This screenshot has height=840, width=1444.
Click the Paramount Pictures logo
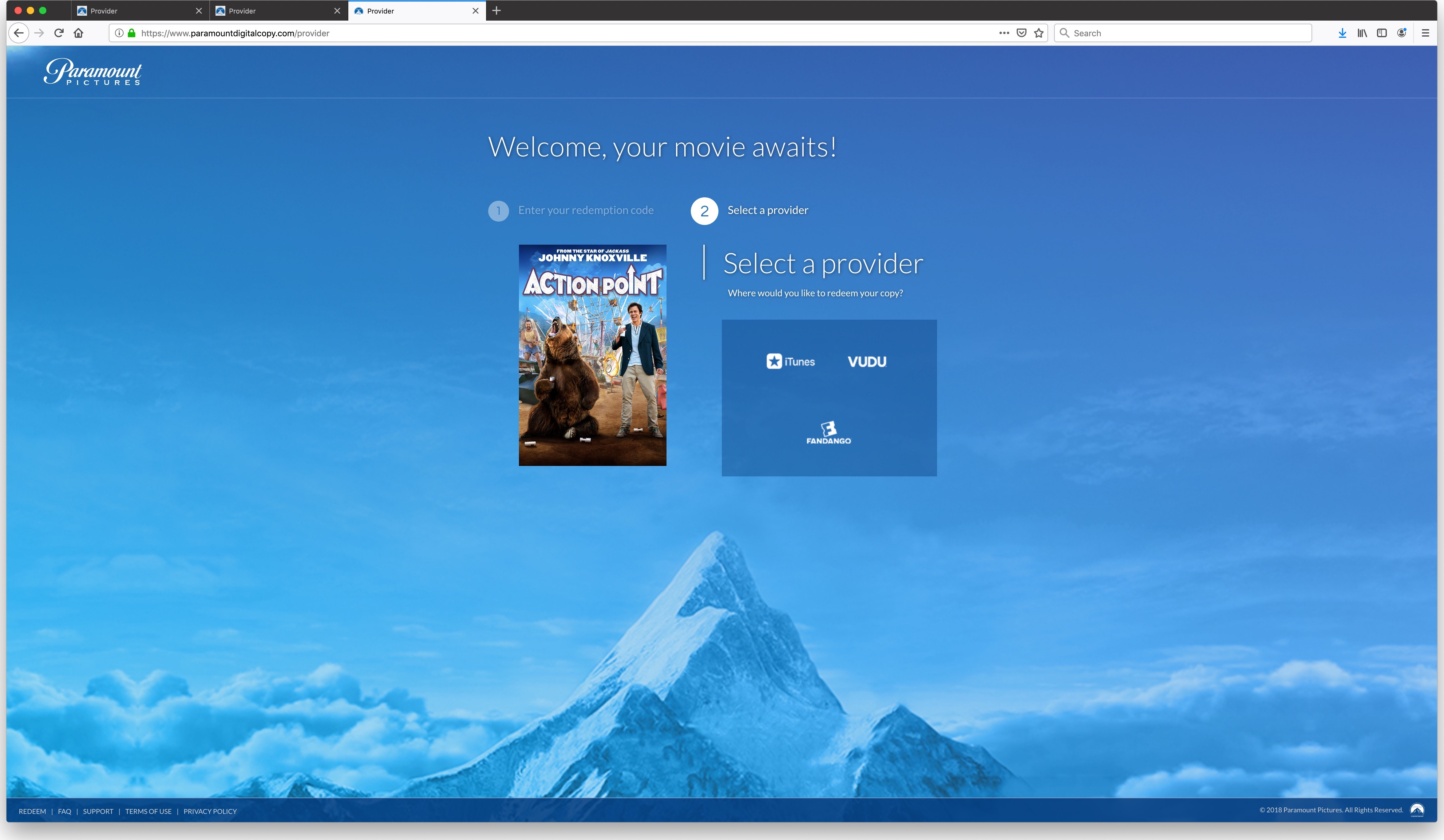(x=93, y=72)
